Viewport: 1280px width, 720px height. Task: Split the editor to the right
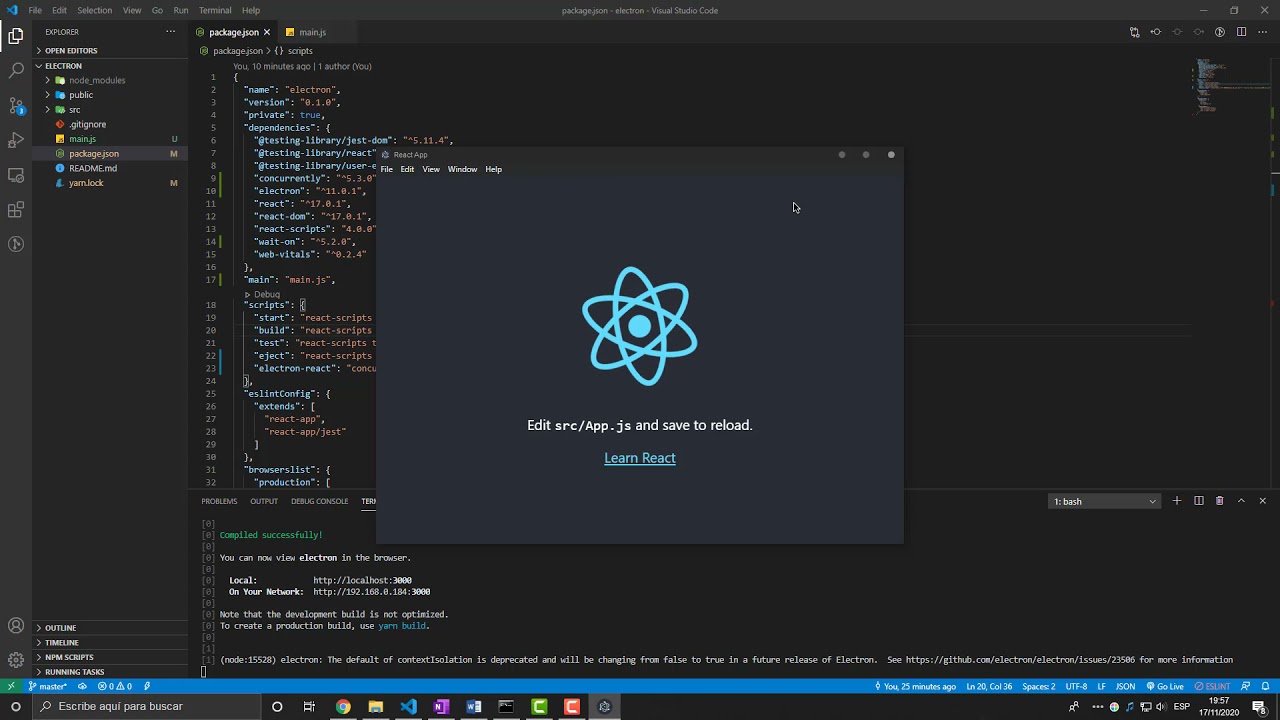tap(1241, 32)
